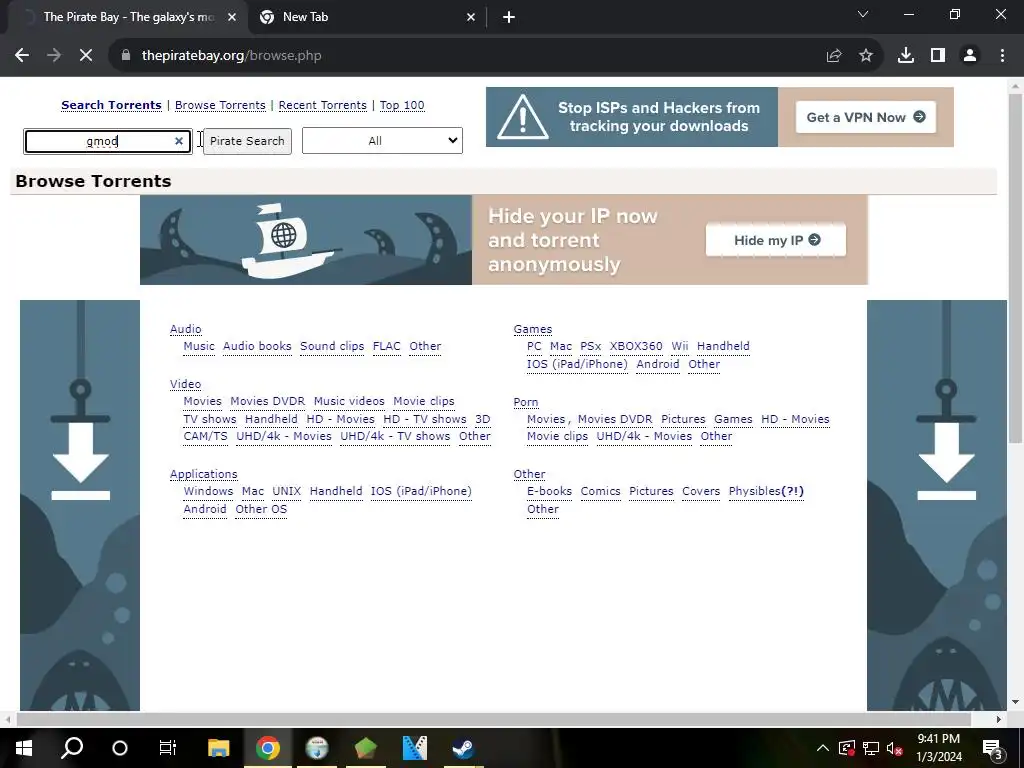Clear the gmod search text

pyautogui.click(x=179, y=141)
